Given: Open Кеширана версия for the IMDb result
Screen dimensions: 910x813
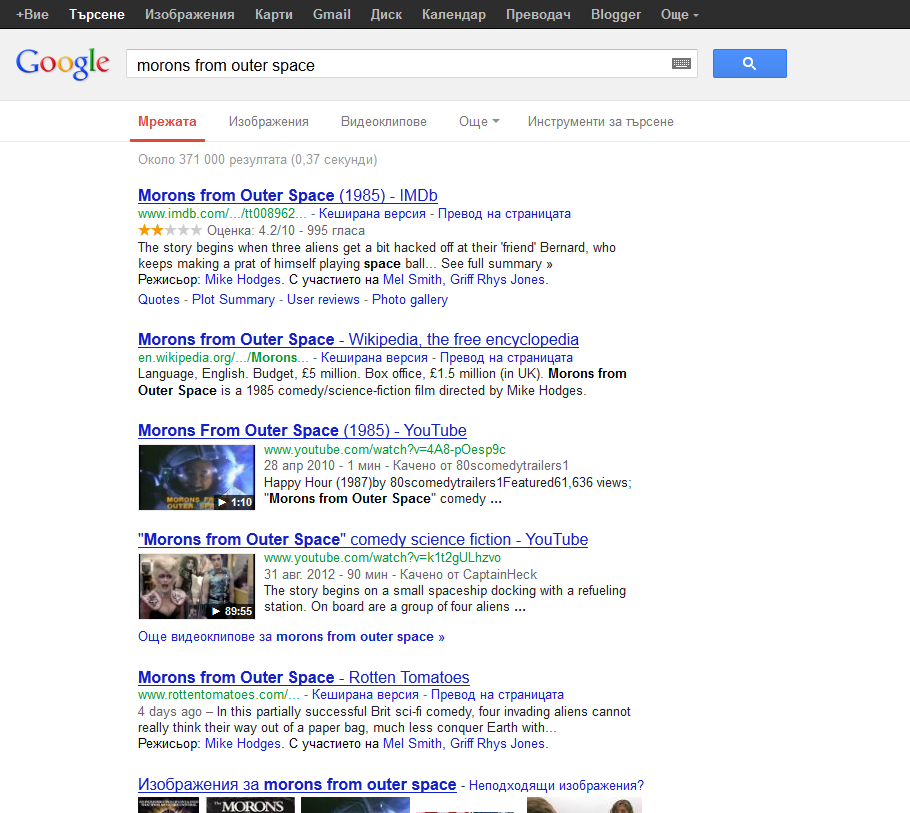Looking at the screenshot, I should (x=373, y=214).
